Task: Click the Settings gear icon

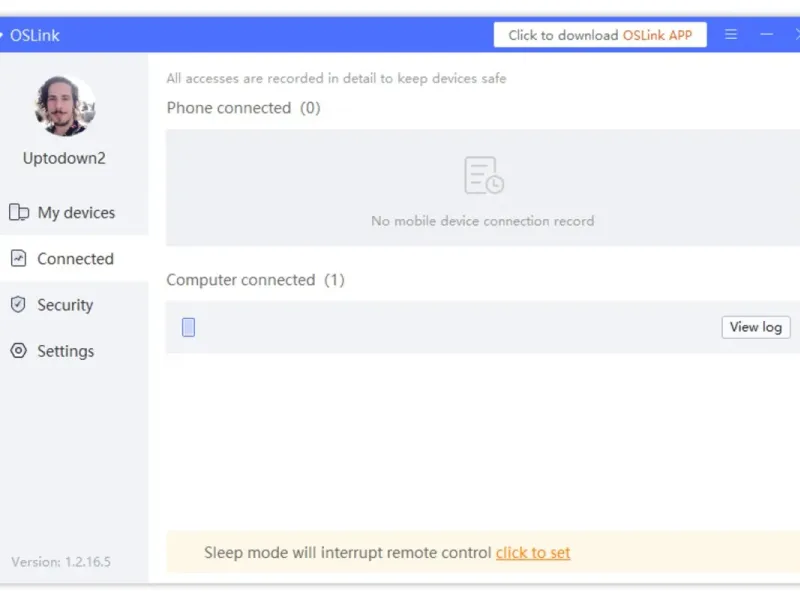Action: pyautogui.click(x=18, y=351)
